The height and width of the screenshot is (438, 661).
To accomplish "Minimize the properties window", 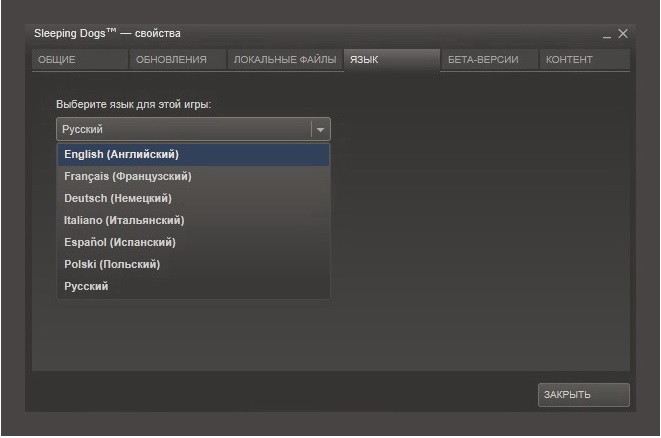I will [x=606, y=35].
